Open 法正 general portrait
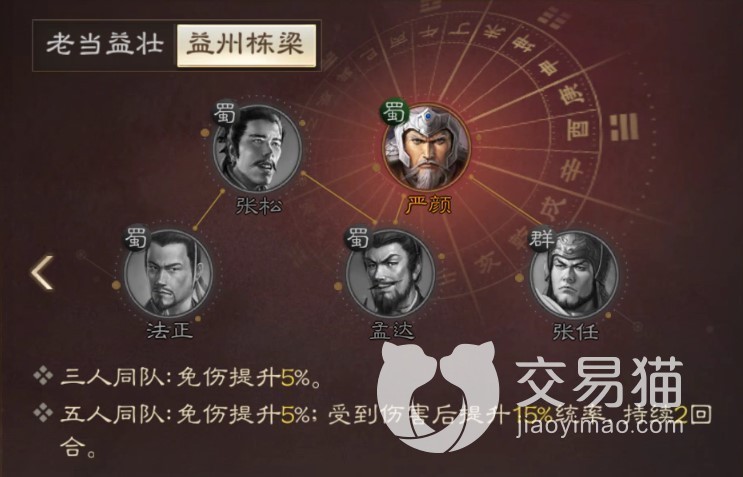Screen dimensions: 743x477 (x=168, y=273)
